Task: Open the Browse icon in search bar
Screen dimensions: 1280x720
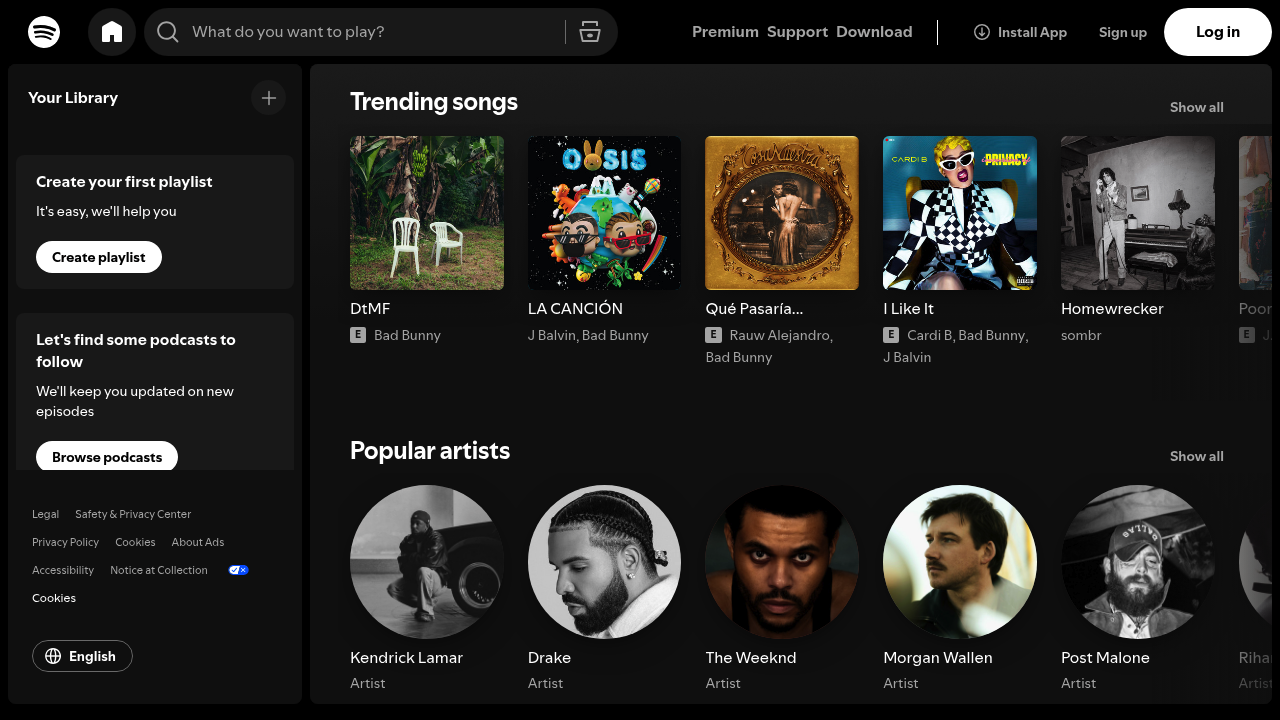Action: point(590,32)
